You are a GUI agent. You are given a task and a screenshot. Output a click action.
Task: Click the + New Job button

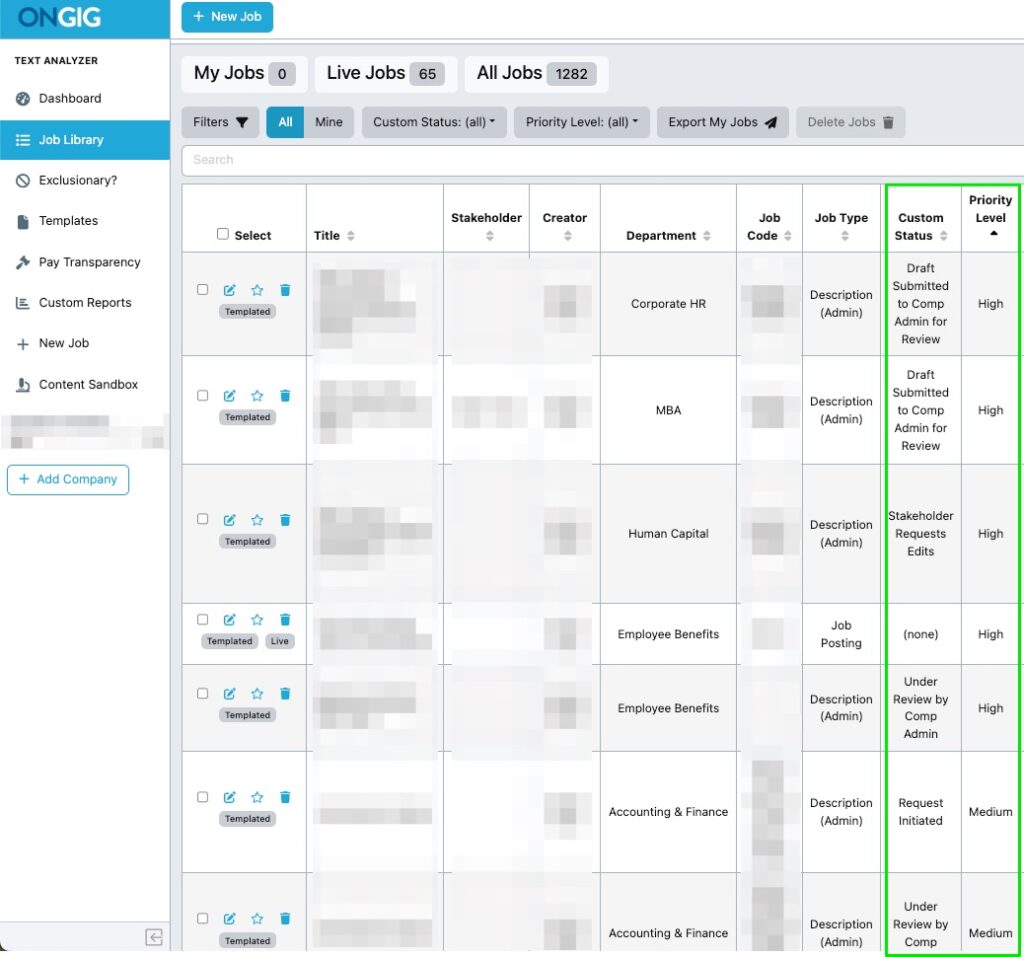coord(227,17)
